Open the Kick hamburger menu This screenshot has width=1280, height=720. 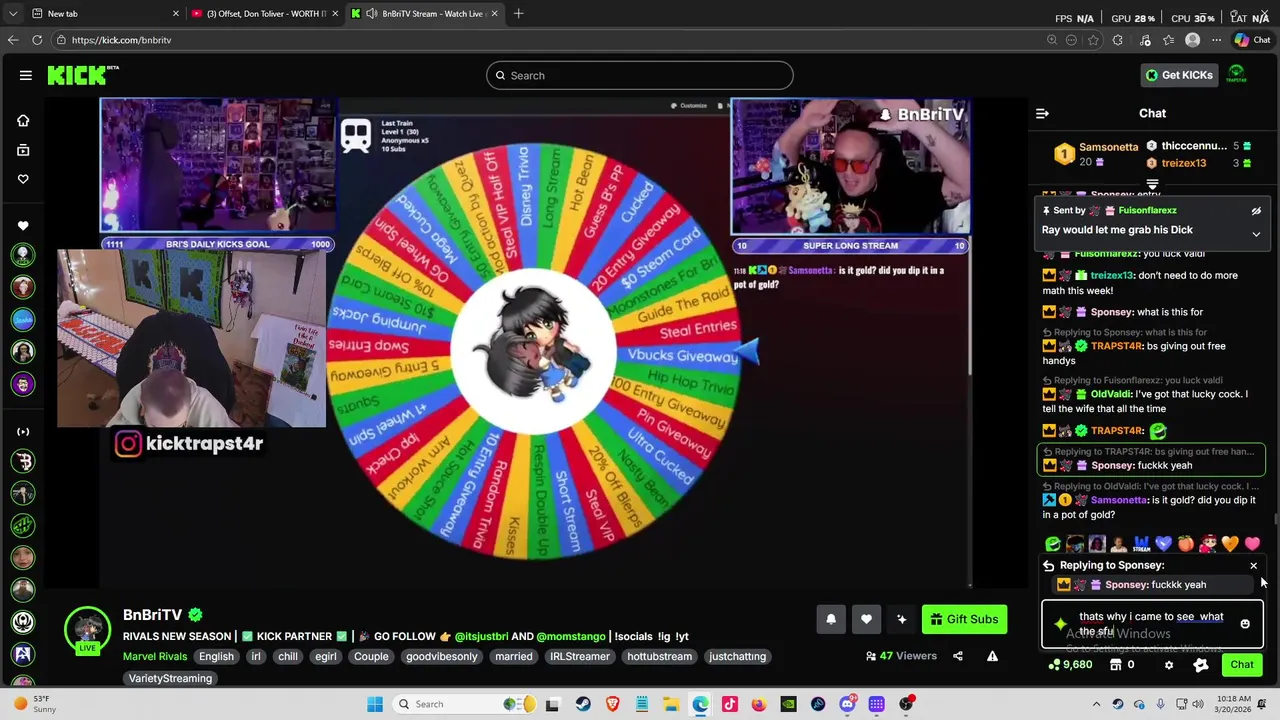pyautogui.click(x=26, y=75)
